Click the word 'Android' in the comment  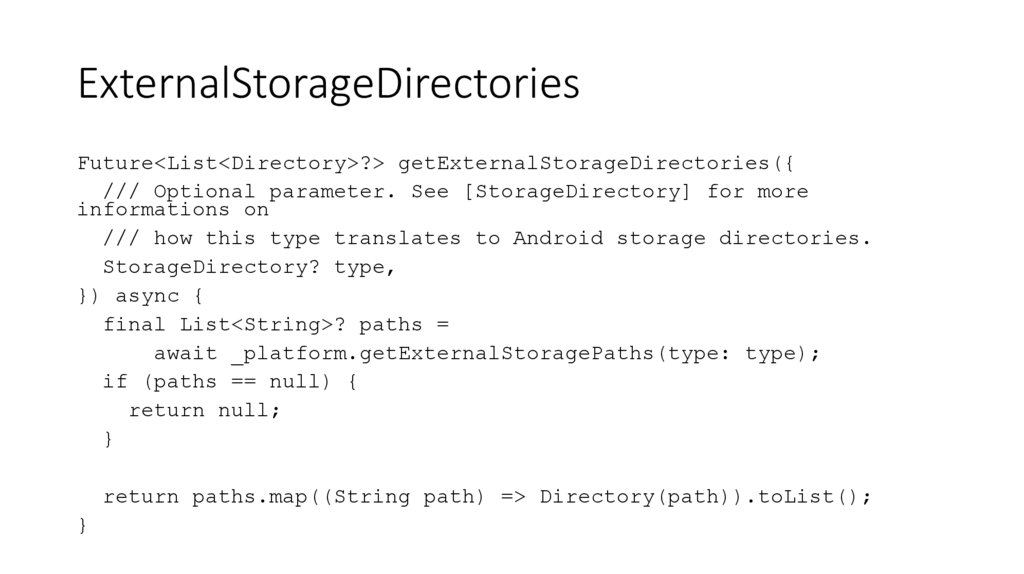coord(559,239)
